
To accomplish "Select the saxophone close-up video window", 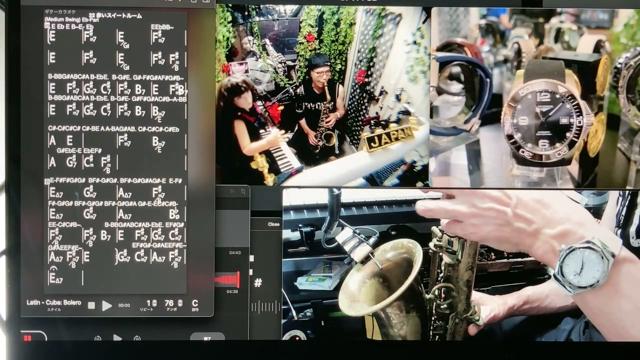I will 461,264.
